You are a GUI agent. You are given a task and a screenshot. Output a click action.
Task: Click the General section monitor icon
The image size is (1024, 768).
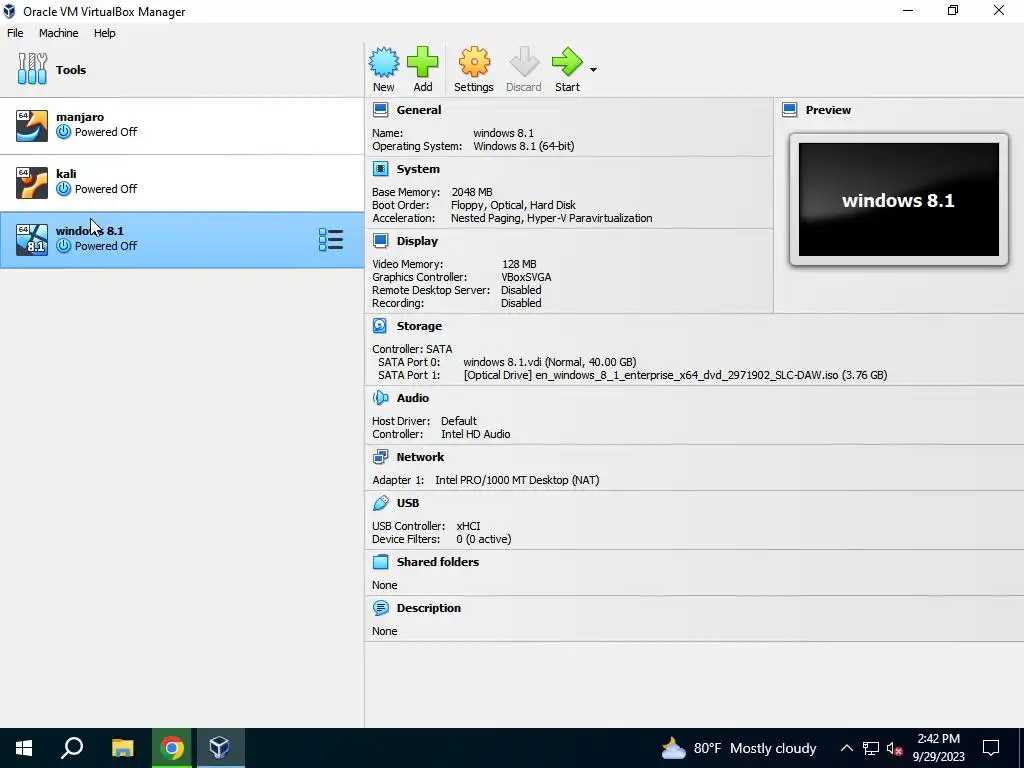coord(380,110)
